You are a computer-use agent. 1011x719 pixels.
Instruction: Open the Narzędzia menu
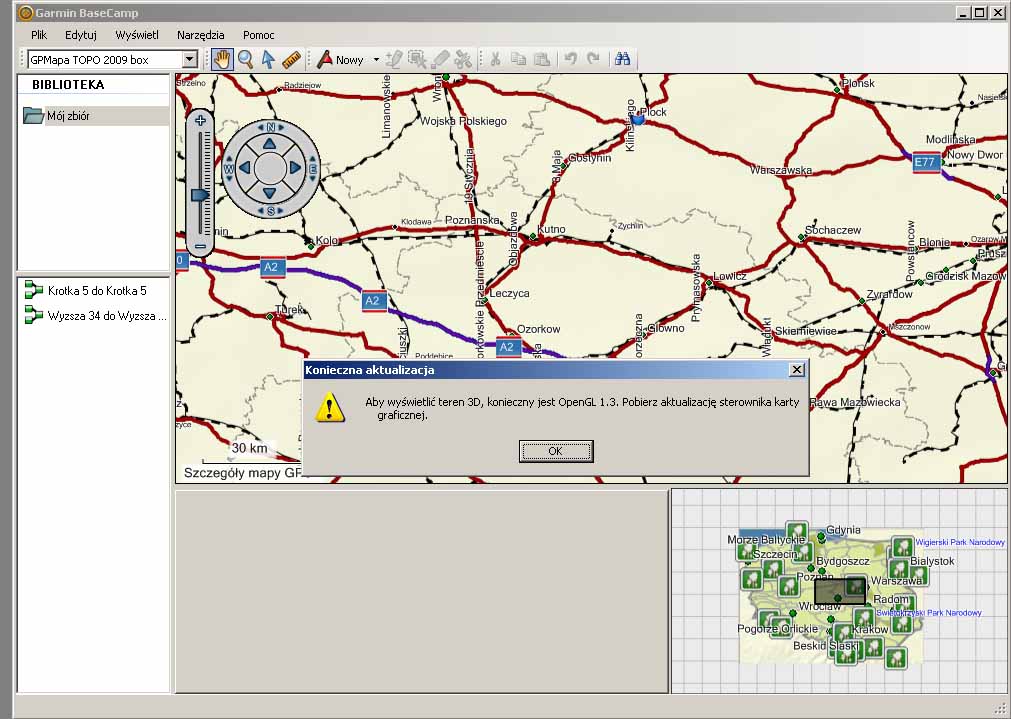pyautogui.click(x=201, y=35)
